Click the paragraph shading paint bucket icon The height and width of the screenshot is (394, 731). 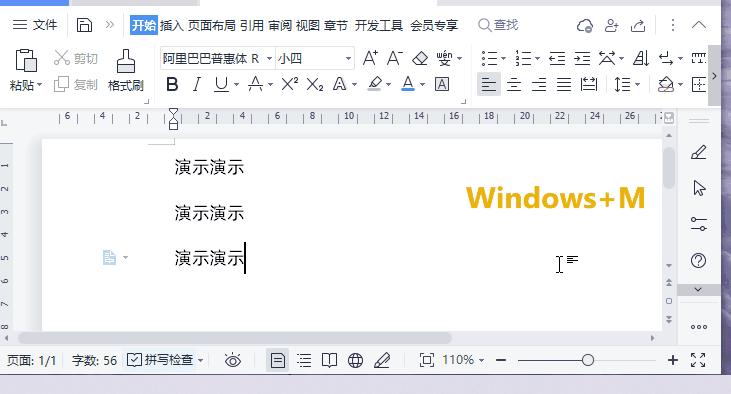[666, 84]
